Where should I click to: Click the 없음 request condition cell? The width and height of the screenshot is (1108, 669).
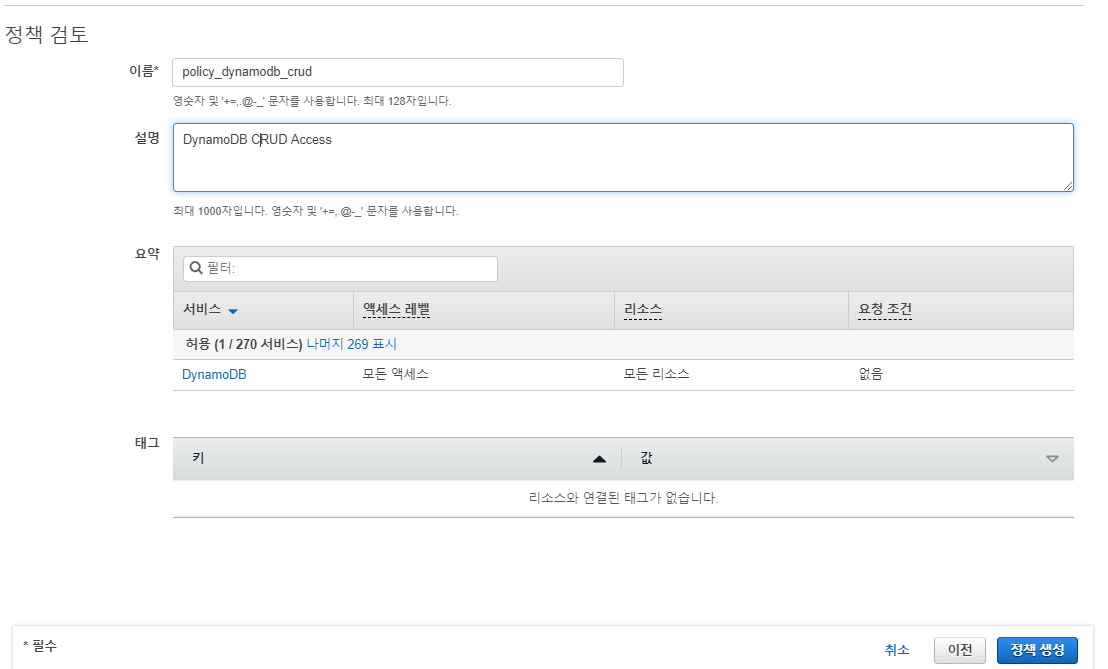pyautogui.click(x=871, y=374)
